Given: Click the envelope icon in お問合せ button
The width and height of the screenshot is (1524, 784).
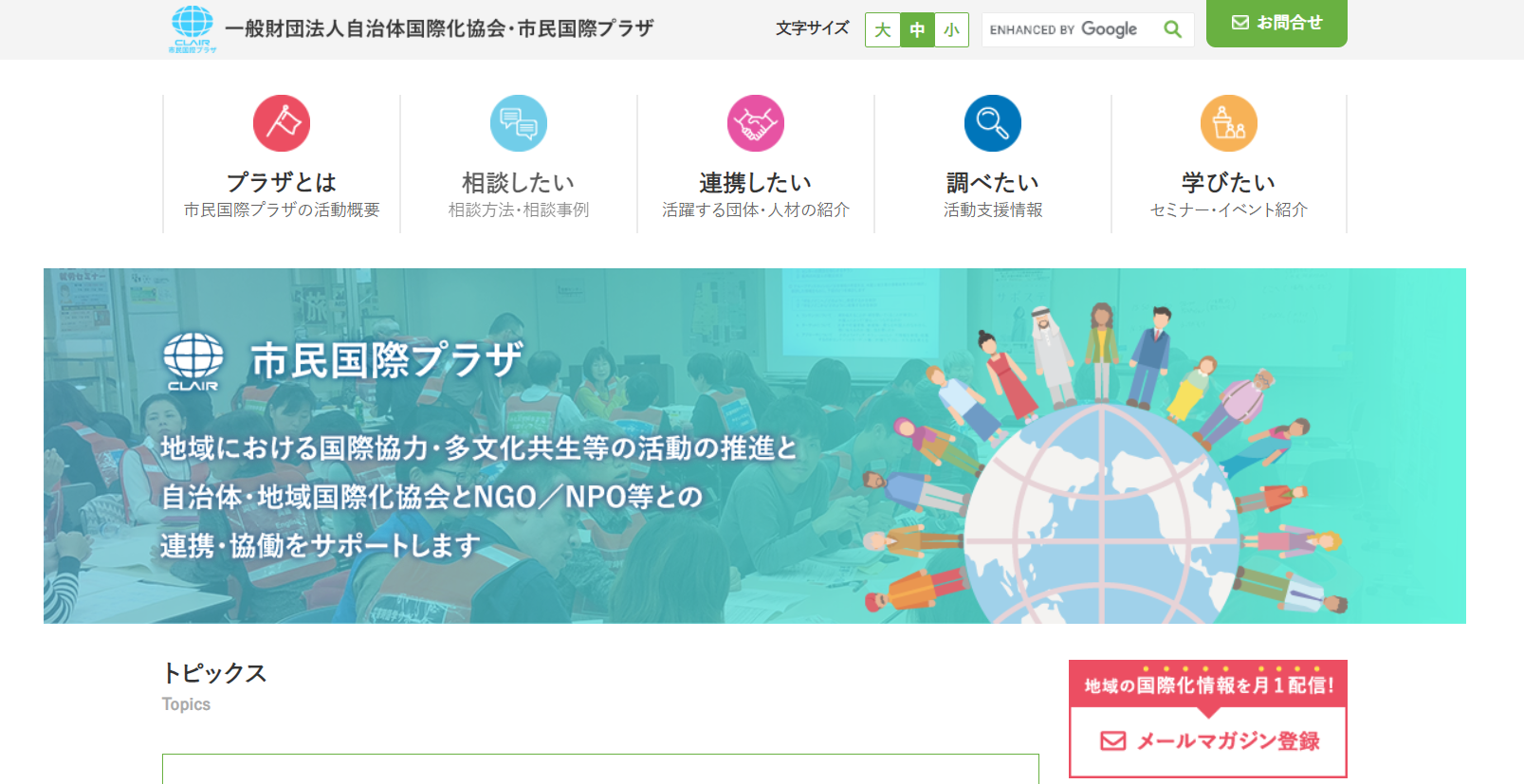Looking at the screenshot, I should pos(1240,23).
